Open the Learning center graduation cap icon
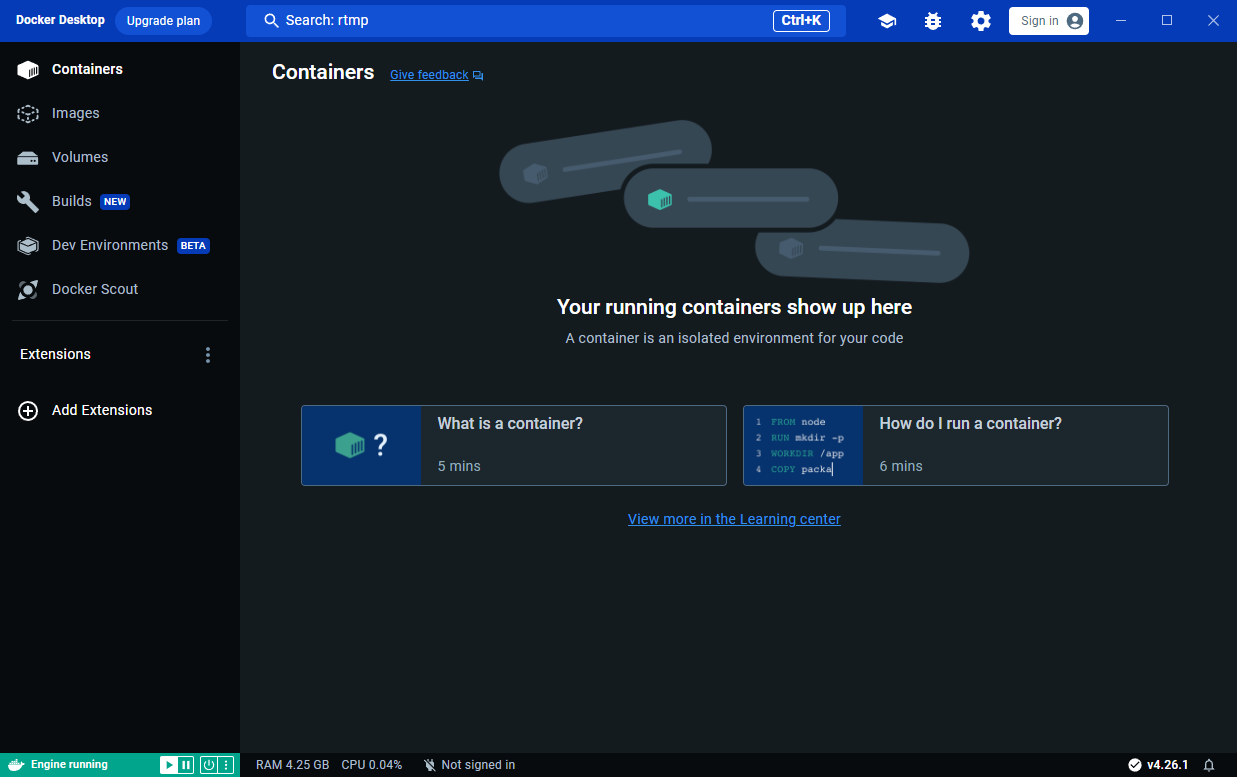The width and height of the screenshot is (1237, 777). [887, 21]
